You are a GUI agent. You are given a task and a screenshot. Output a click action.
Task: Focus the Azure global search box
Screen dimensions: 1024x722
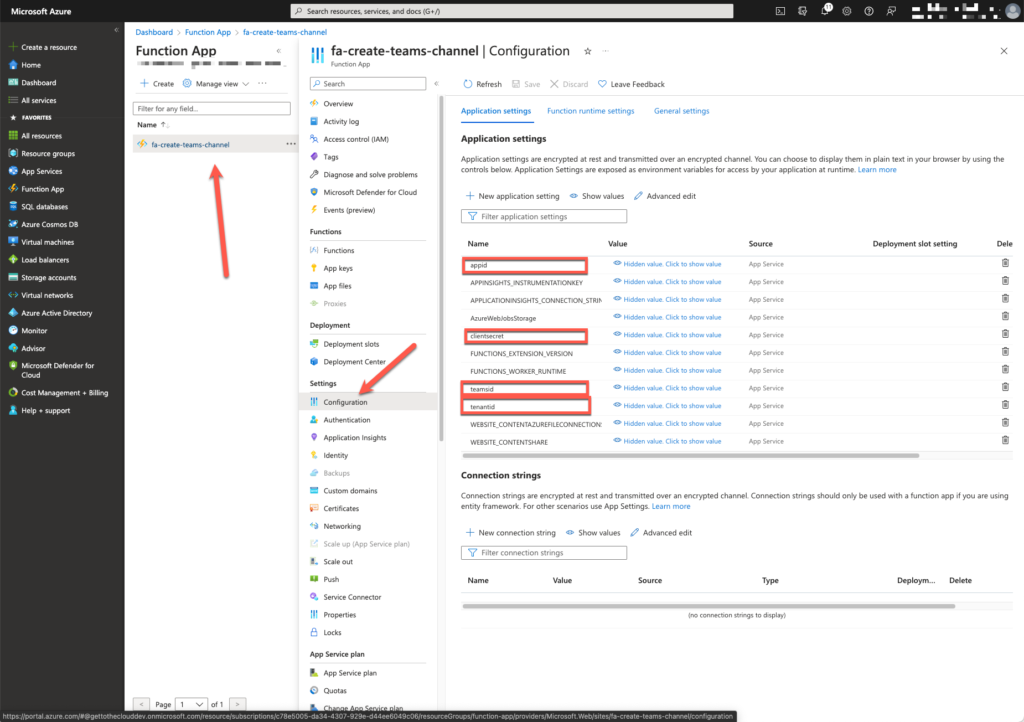click(x=512, y=11)
